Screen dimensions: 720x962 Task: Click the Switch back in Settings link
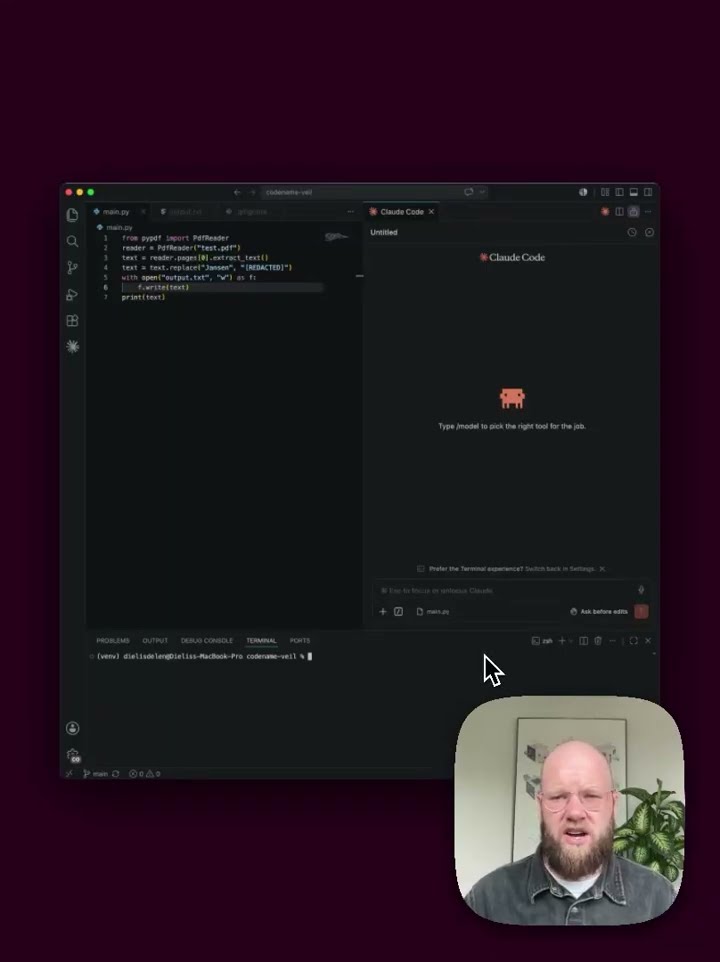(560, 569)
